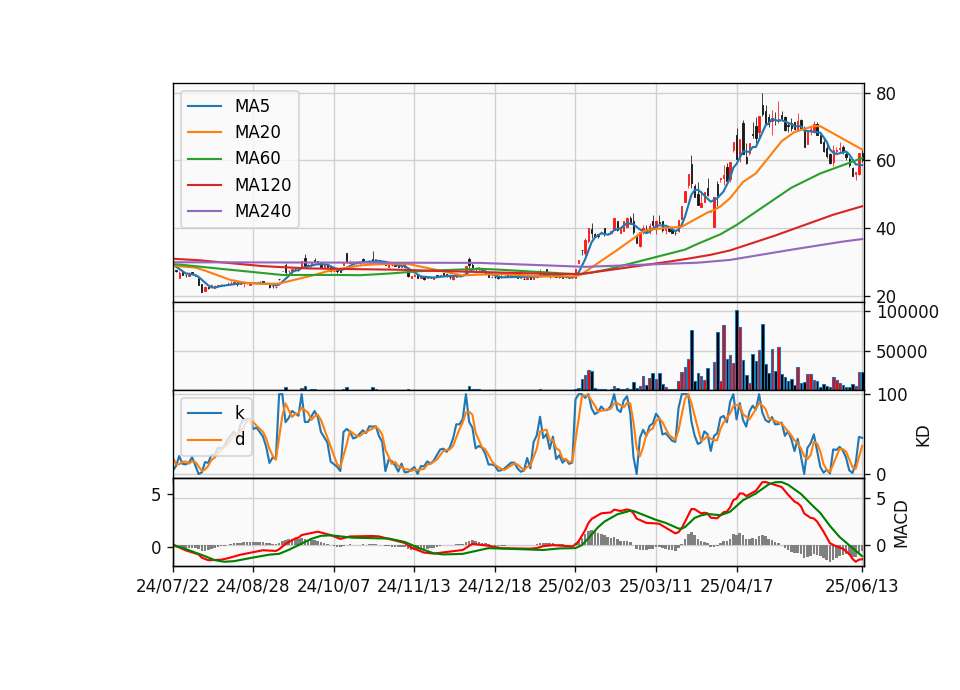Click the green MA60 legend line sample
Image resolution: width=960 pixels, height=690 pixels.
click(x=204, y=159)
